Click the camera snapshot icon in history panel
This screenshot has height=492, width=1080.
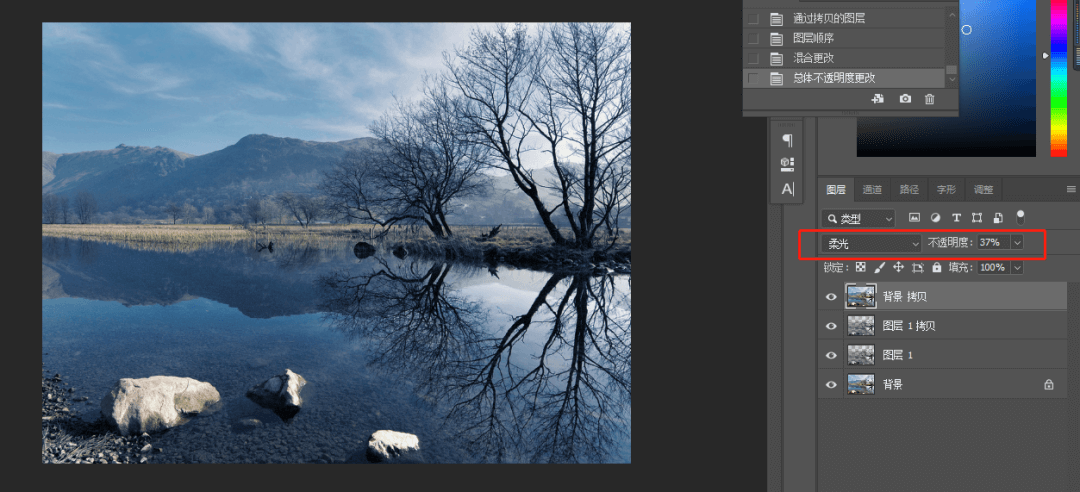pyautogui.click(x=905, y=99)
